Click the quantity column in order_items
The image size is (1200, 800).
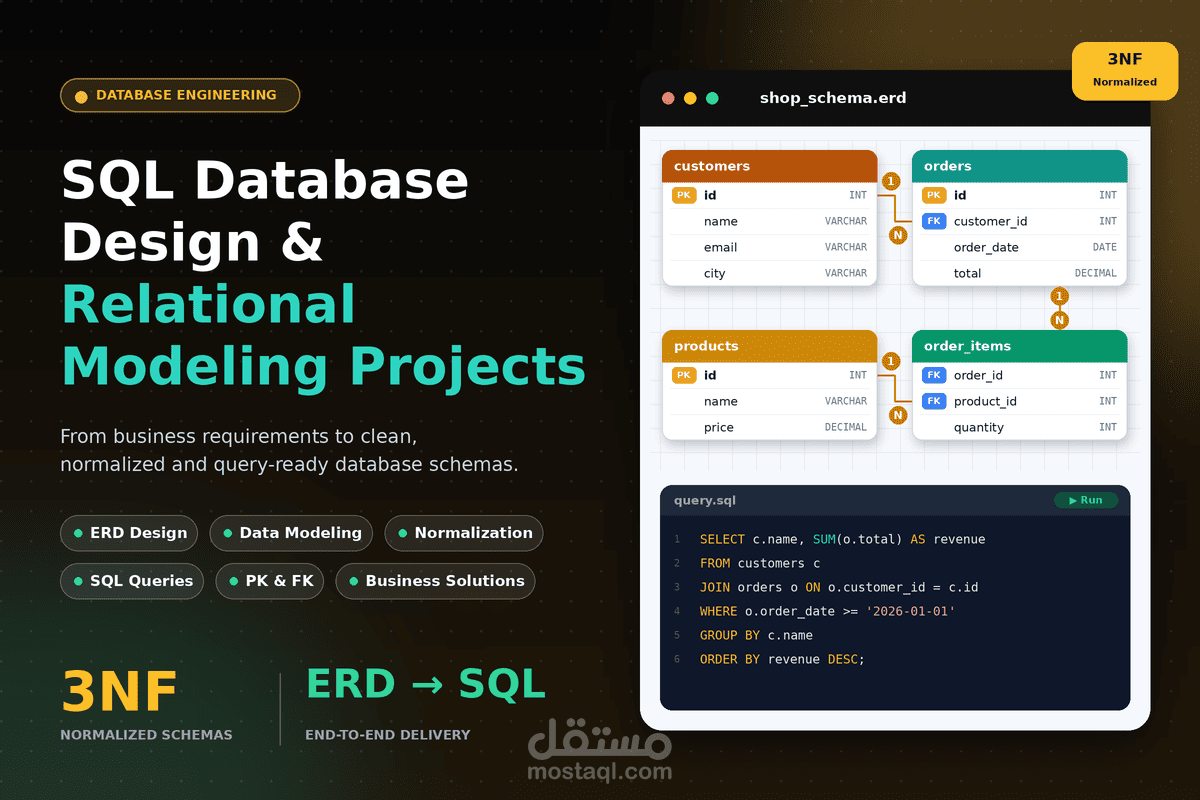click(978, 427)
